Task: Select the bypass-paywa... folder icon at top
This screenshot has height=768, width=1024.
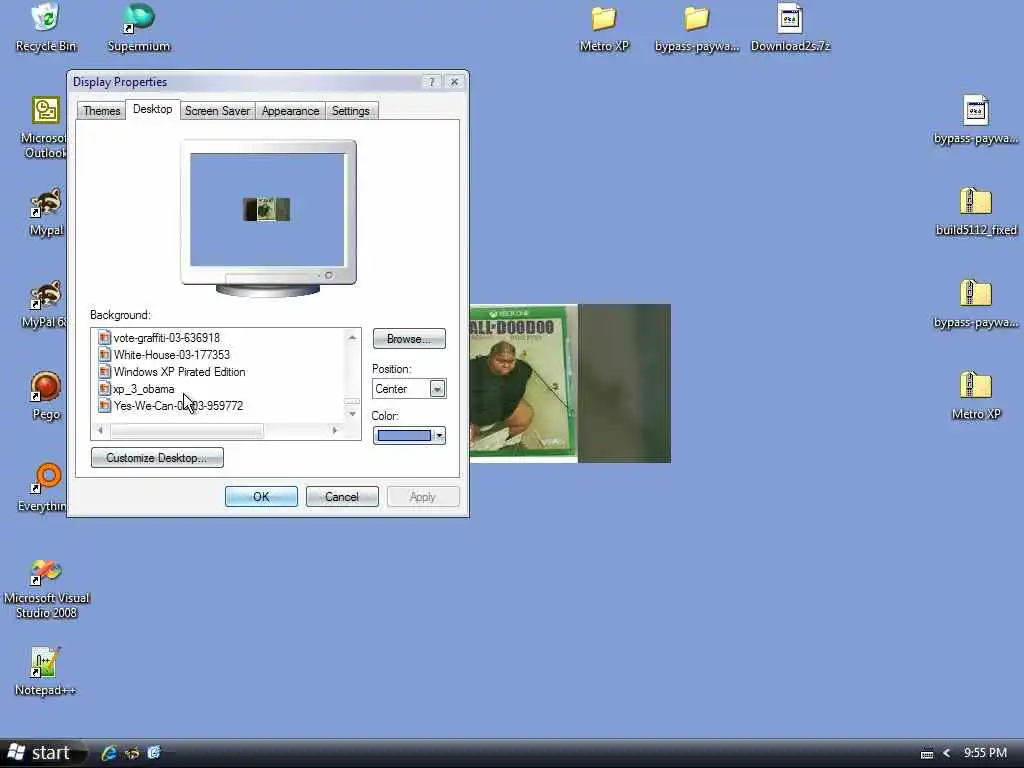Action: 697,27
